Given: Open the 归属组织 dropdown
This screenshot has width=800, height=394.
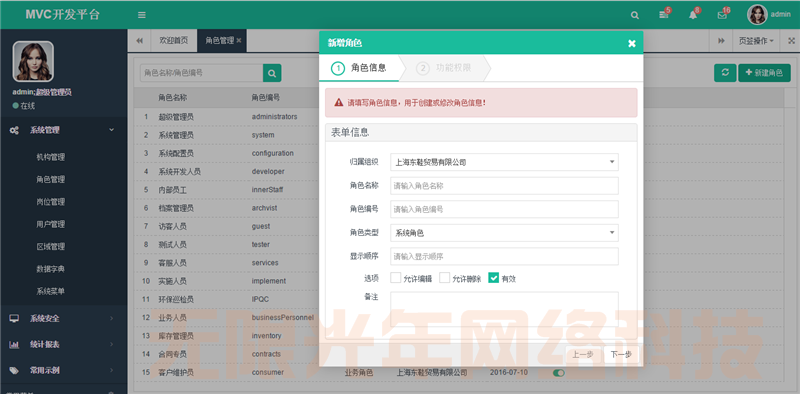Looking at the screenshot, I should pos(504,162).
